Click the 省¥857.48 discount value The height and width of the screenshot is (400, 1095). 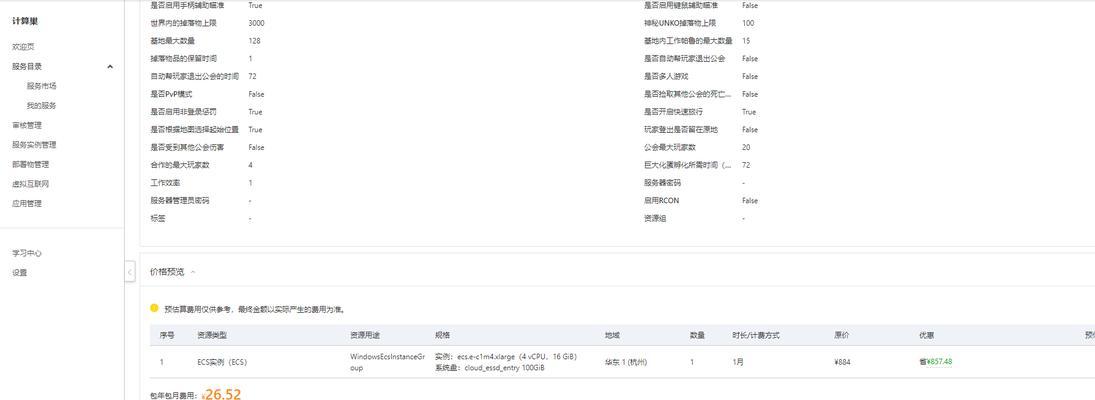(x=936, y=362)
